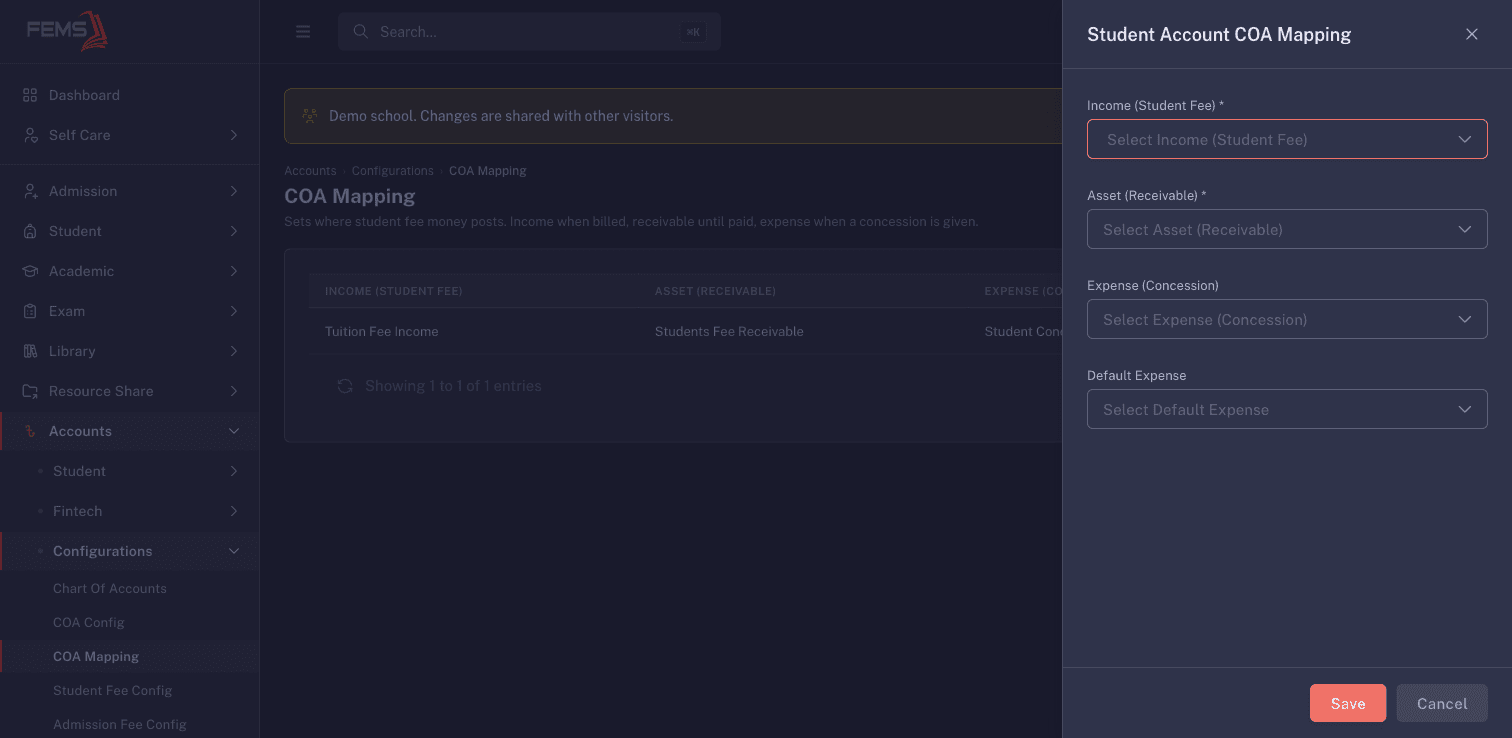Click the Academic graduation cap icon

(30, 271)
